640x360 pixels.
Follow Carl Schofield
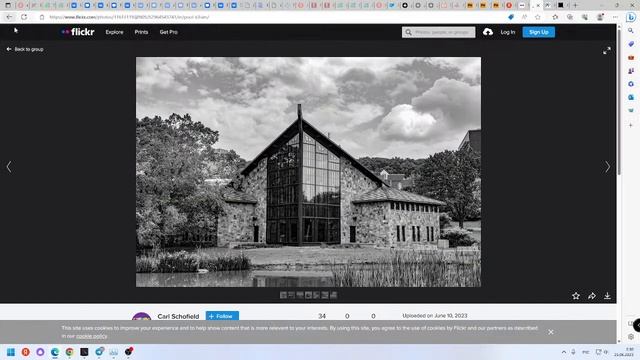(222, 316)
